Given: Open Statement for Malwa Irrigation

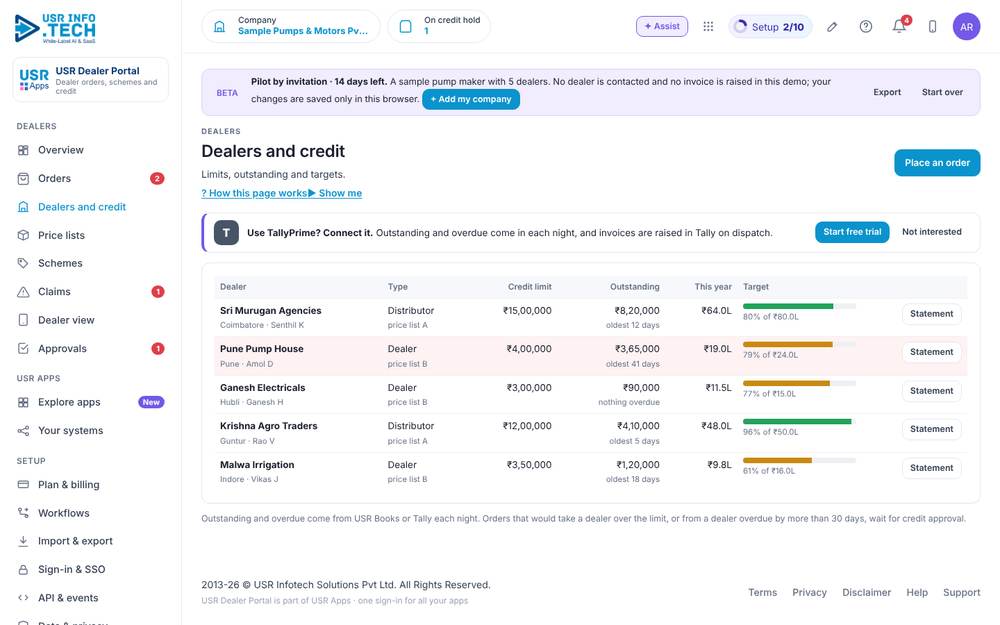Looking at the screenshot, I should (931, 468).
